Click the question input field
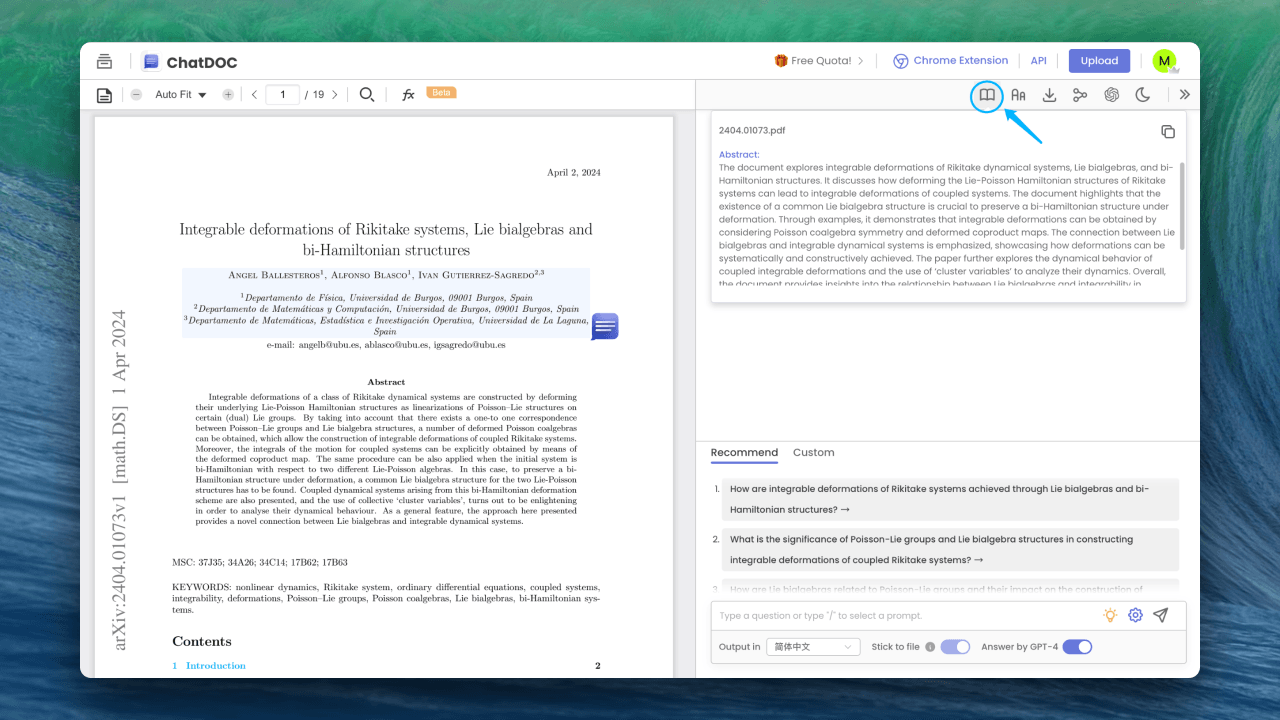 pos(905,616)
